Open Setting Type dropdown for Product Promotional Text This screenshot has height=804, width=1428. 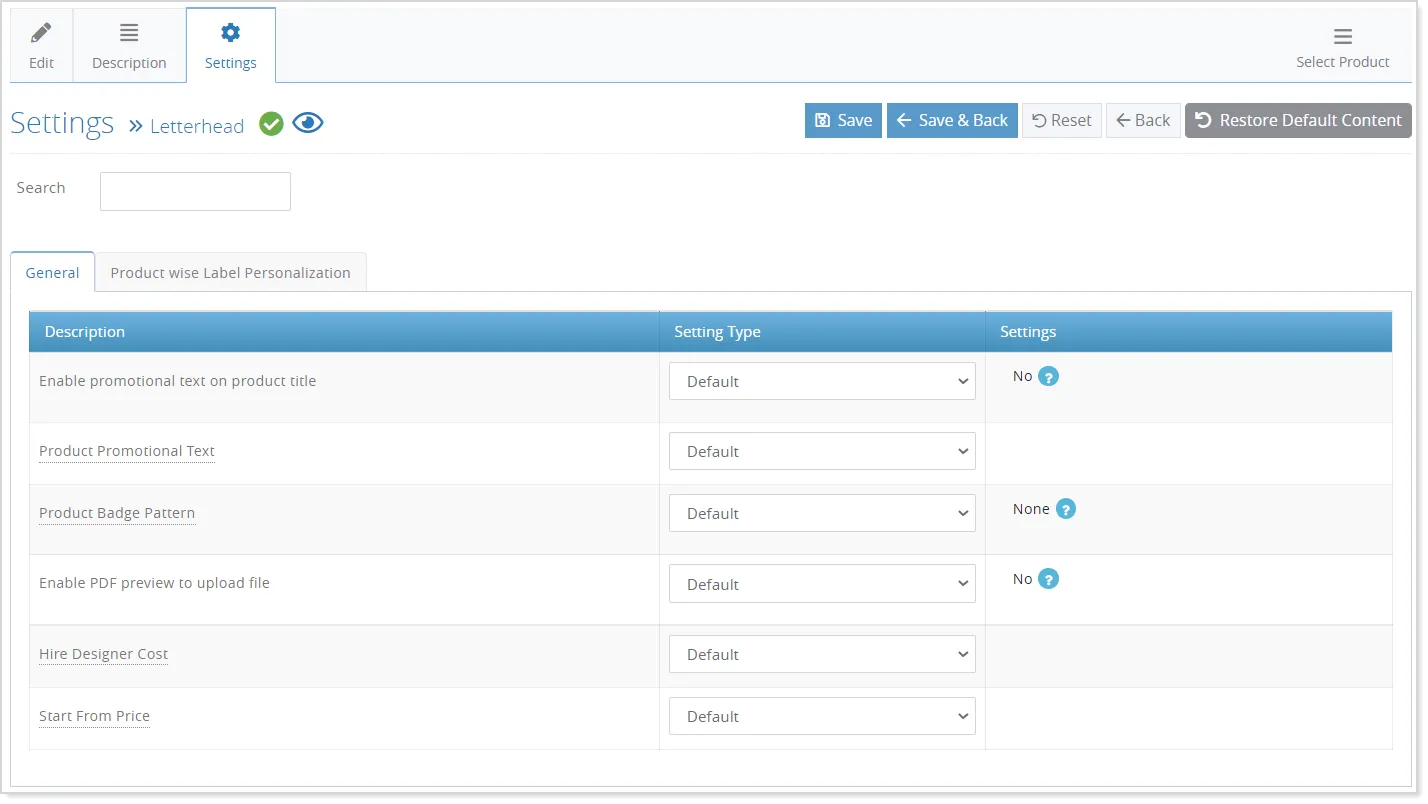coord(822,451)
